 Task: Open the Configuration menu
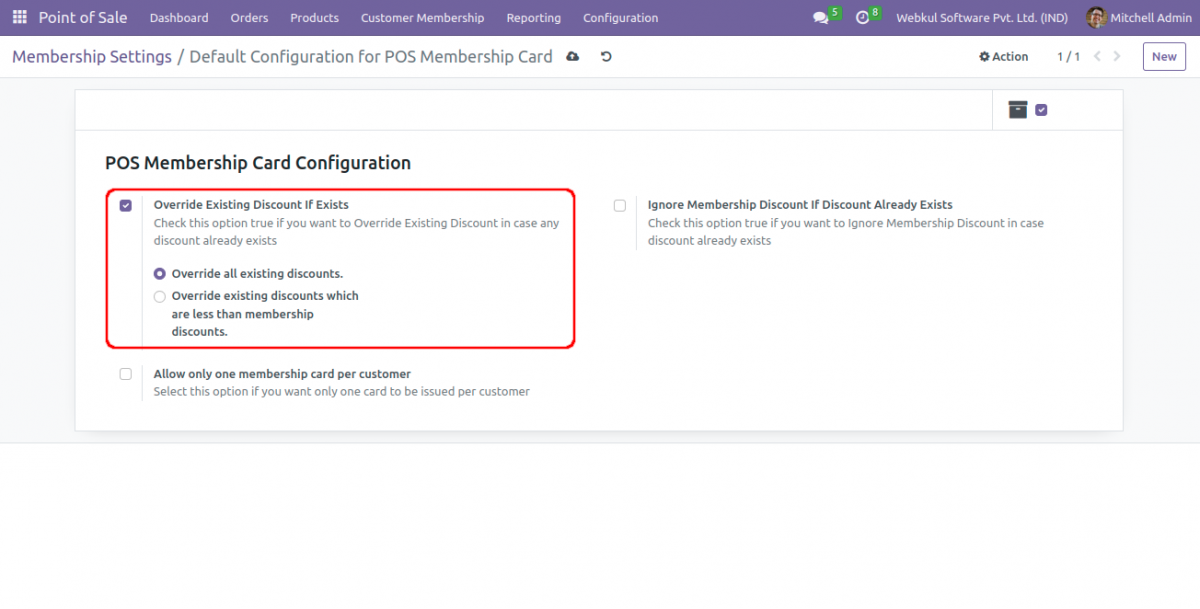point(620,17)
